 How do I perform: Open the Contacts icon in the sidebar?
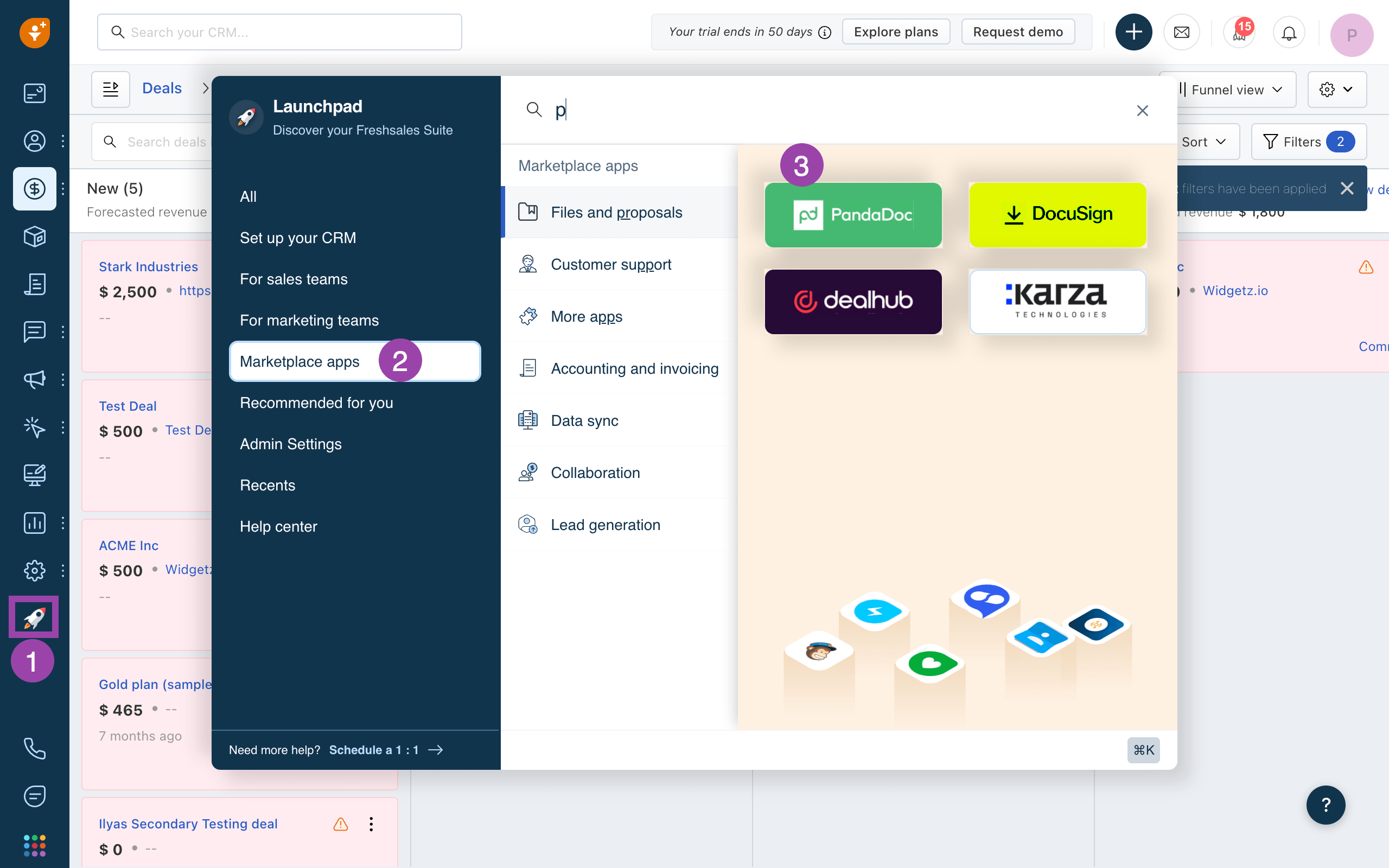34,141
